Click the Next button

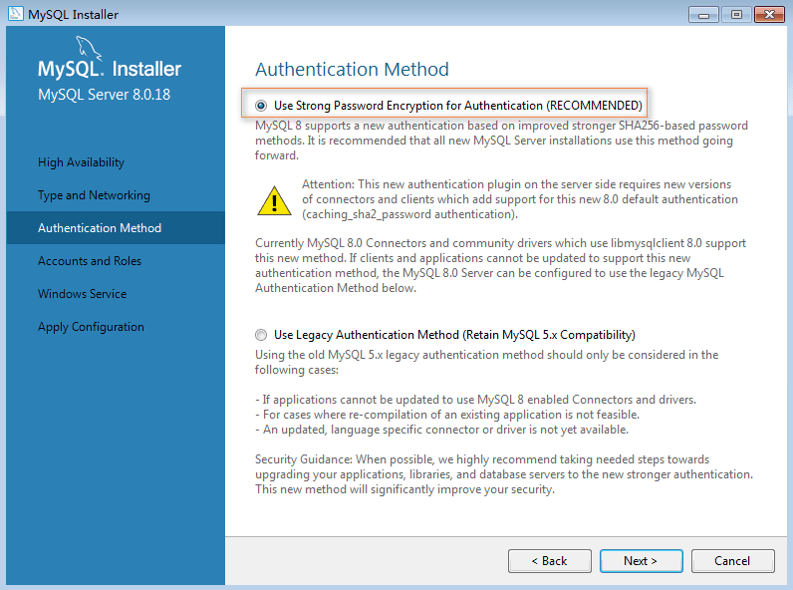pos(641,561)
